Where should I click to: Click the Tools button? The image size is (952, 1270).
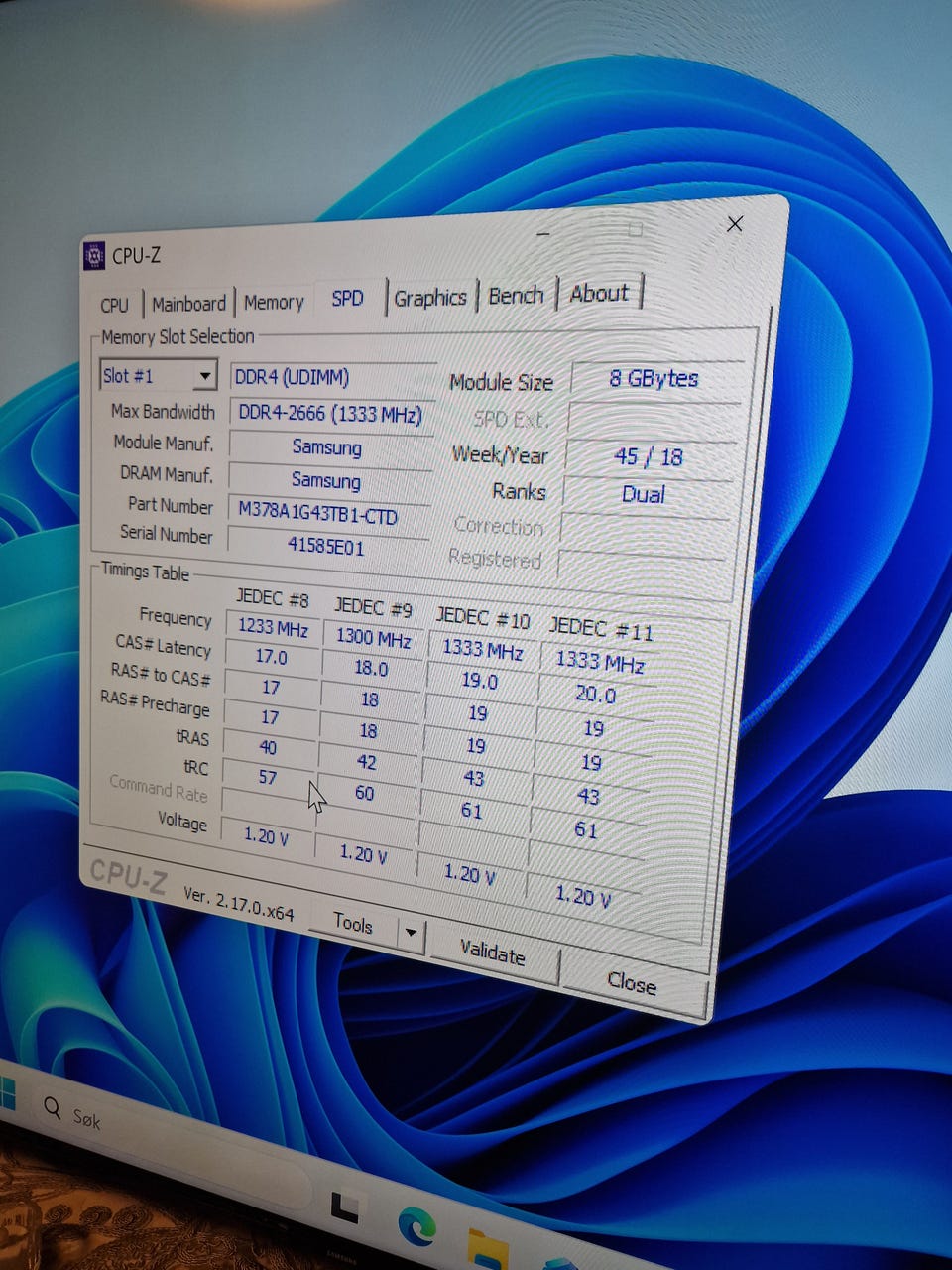[353, 923]
